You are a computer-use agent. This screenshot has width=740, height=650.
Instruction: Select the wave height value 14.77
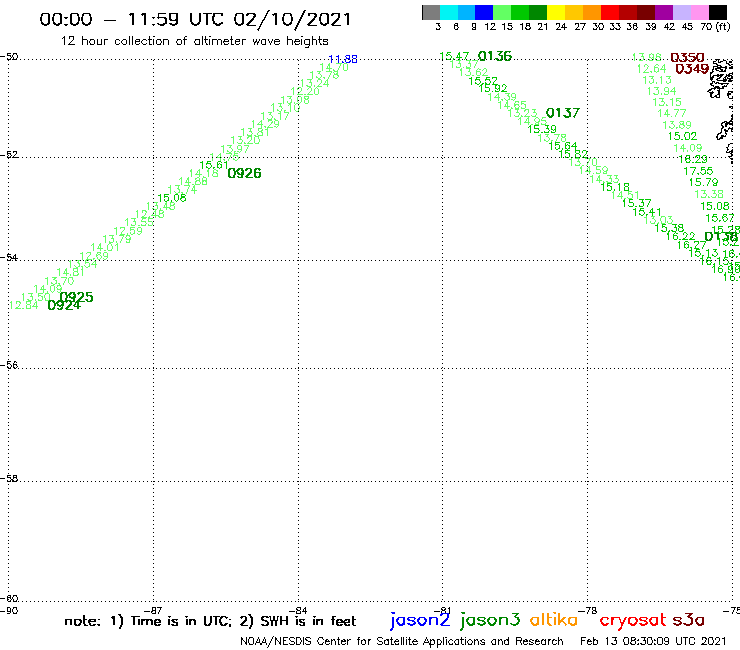click(x=672, y=113)
